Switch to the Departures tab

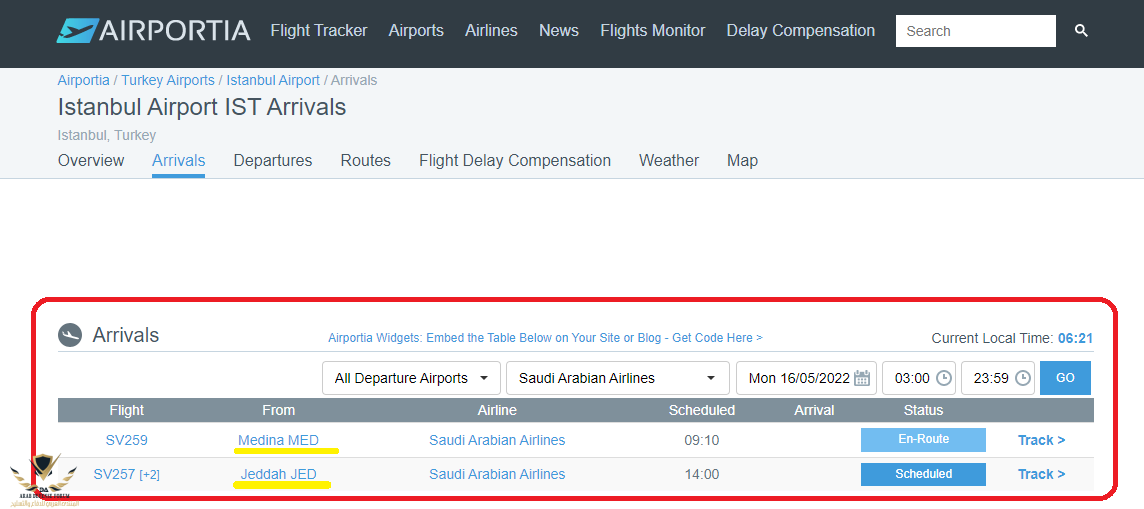(x=273, y=160)
